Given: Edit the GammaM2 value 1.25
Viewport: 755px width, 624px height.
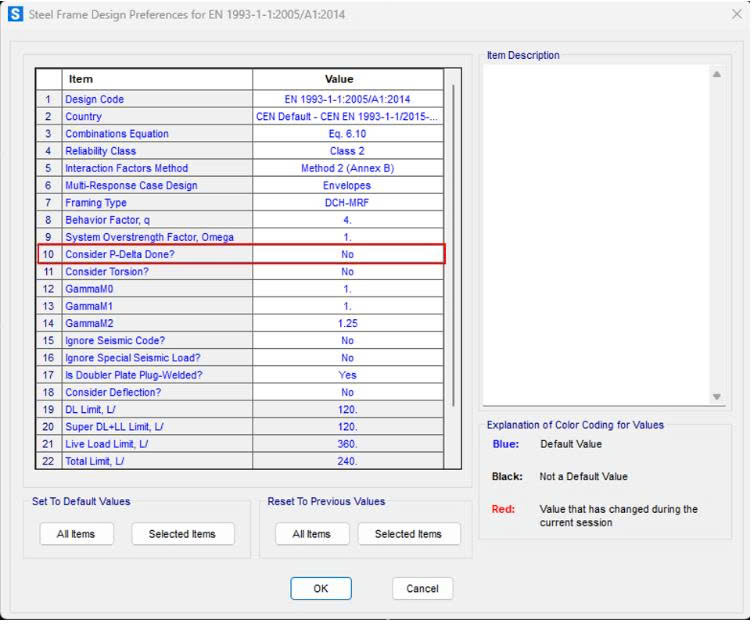Looking at the screenshot, I should (x=347, y=324).
